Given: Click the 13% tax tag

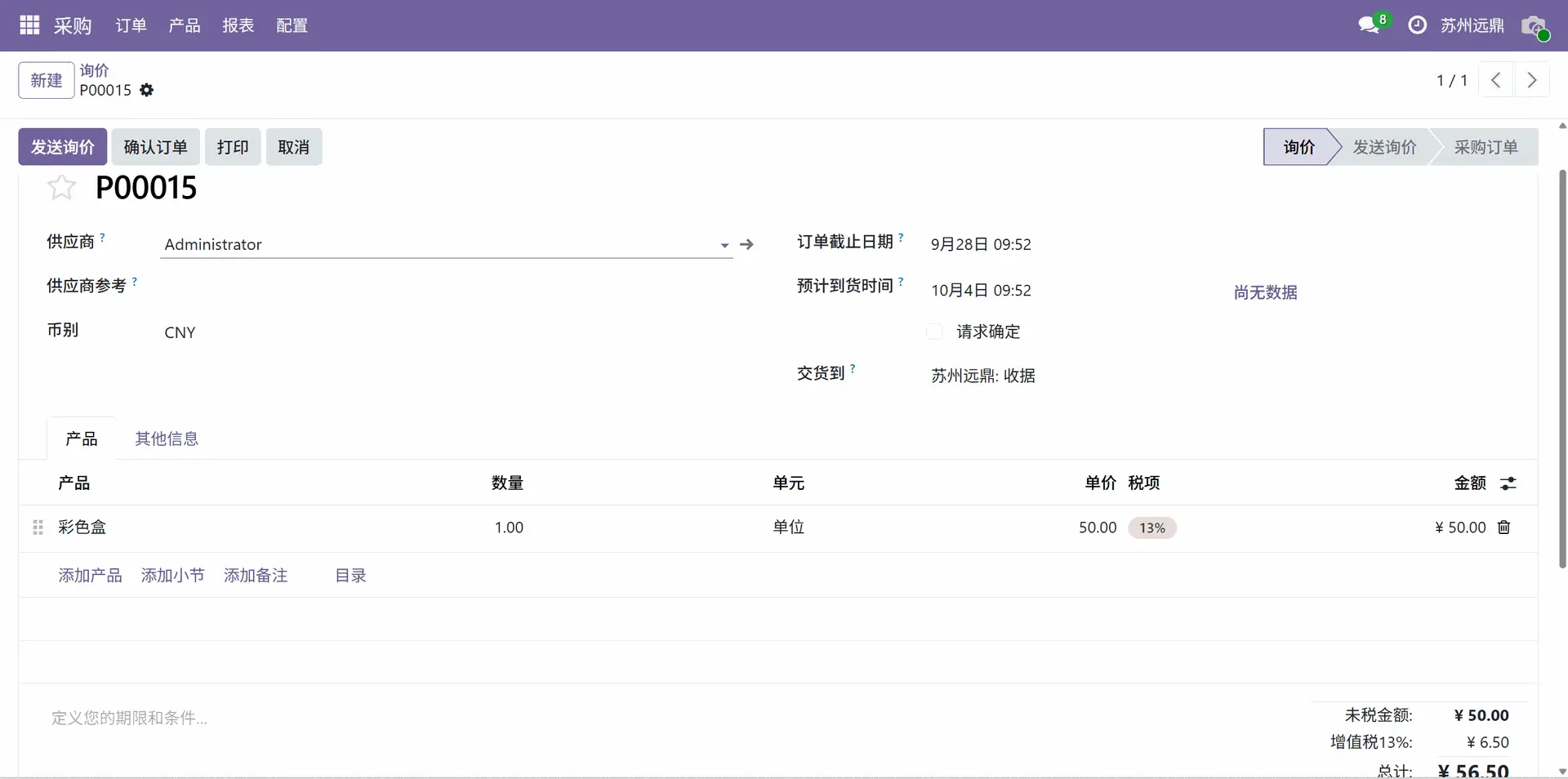Looking at the screenshot, I should click(1151, 528).
